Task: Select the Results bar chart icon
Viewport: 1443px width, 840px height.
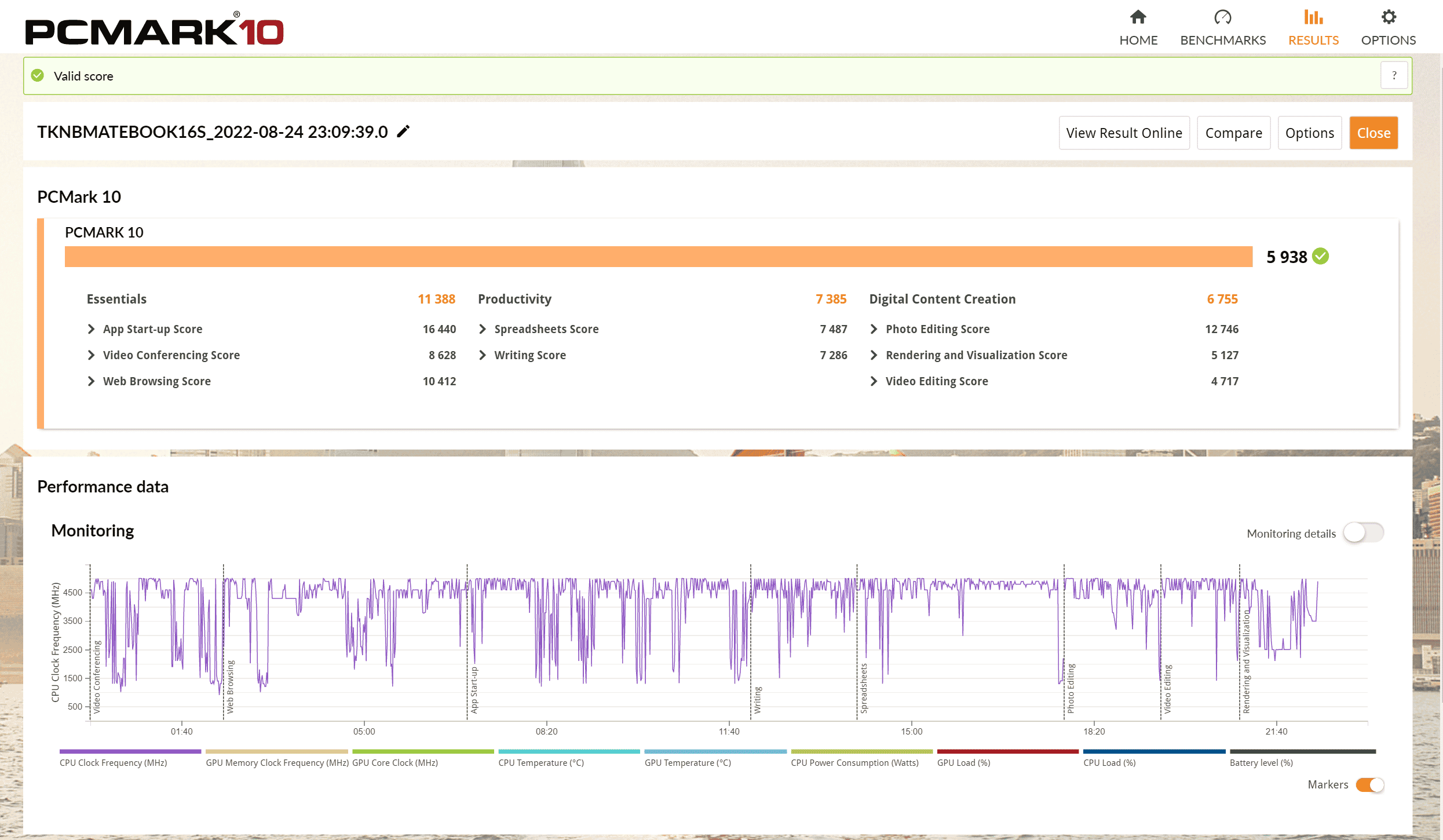Action: pos(1313,17)
